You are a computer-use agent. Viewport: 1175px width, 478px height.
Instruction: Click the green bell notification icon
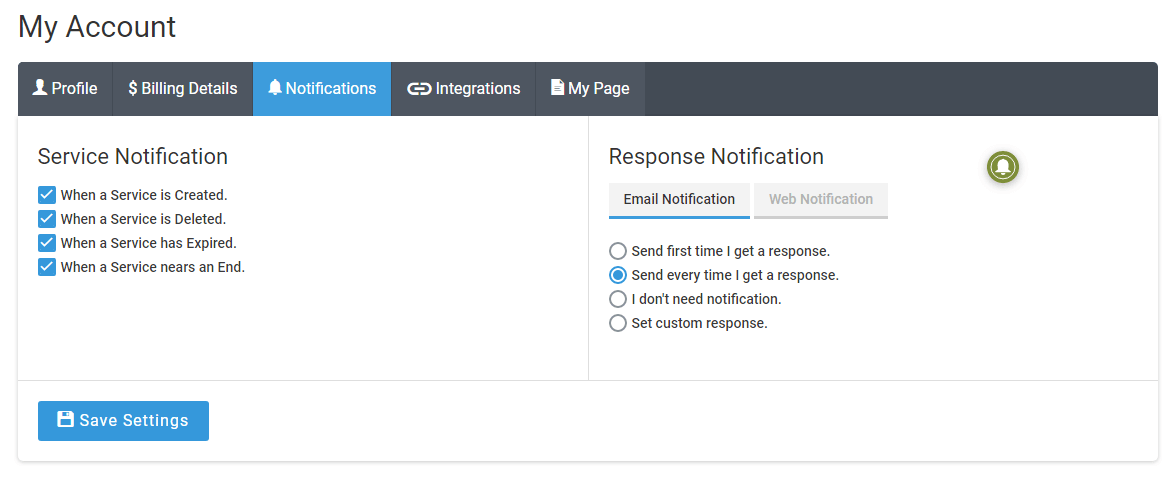(1003, 166)
